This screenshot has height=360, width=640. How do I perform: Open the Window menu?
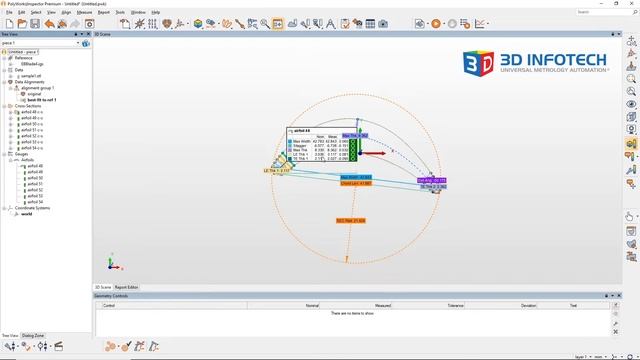pos(138,12)
